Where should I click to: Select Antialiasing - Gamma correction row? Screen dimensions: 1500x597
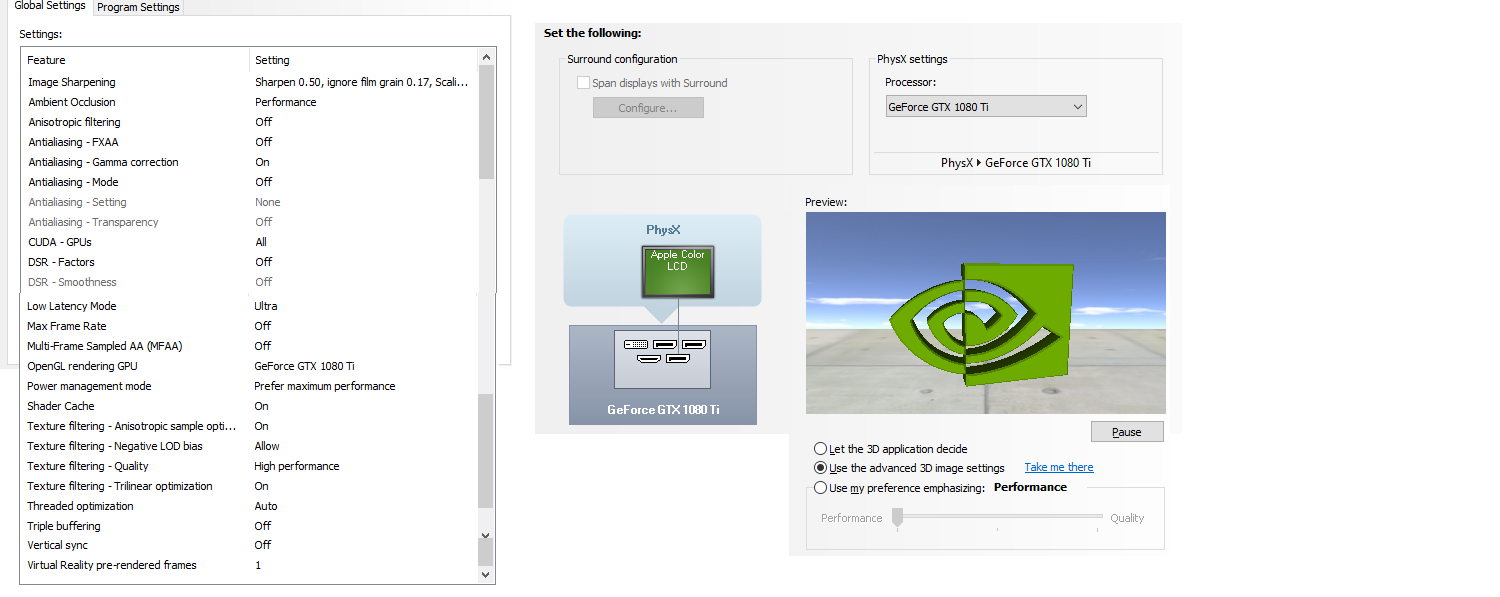point(249,162)
